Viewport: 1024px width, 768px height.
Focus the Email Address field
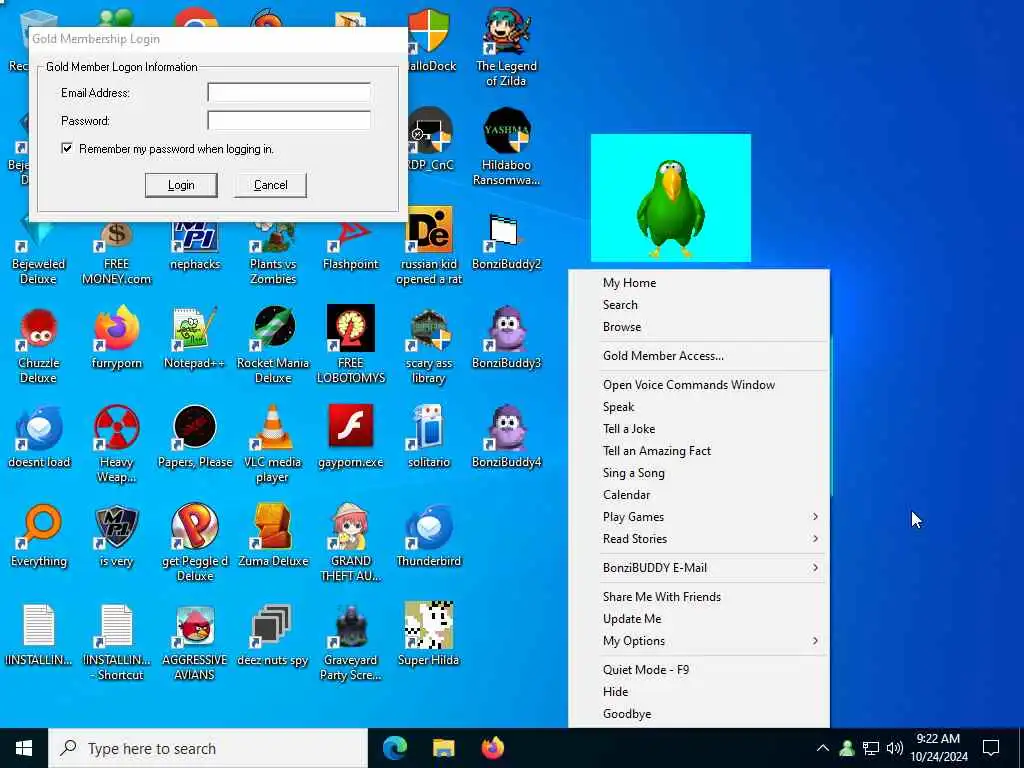(x=289, y=93)
